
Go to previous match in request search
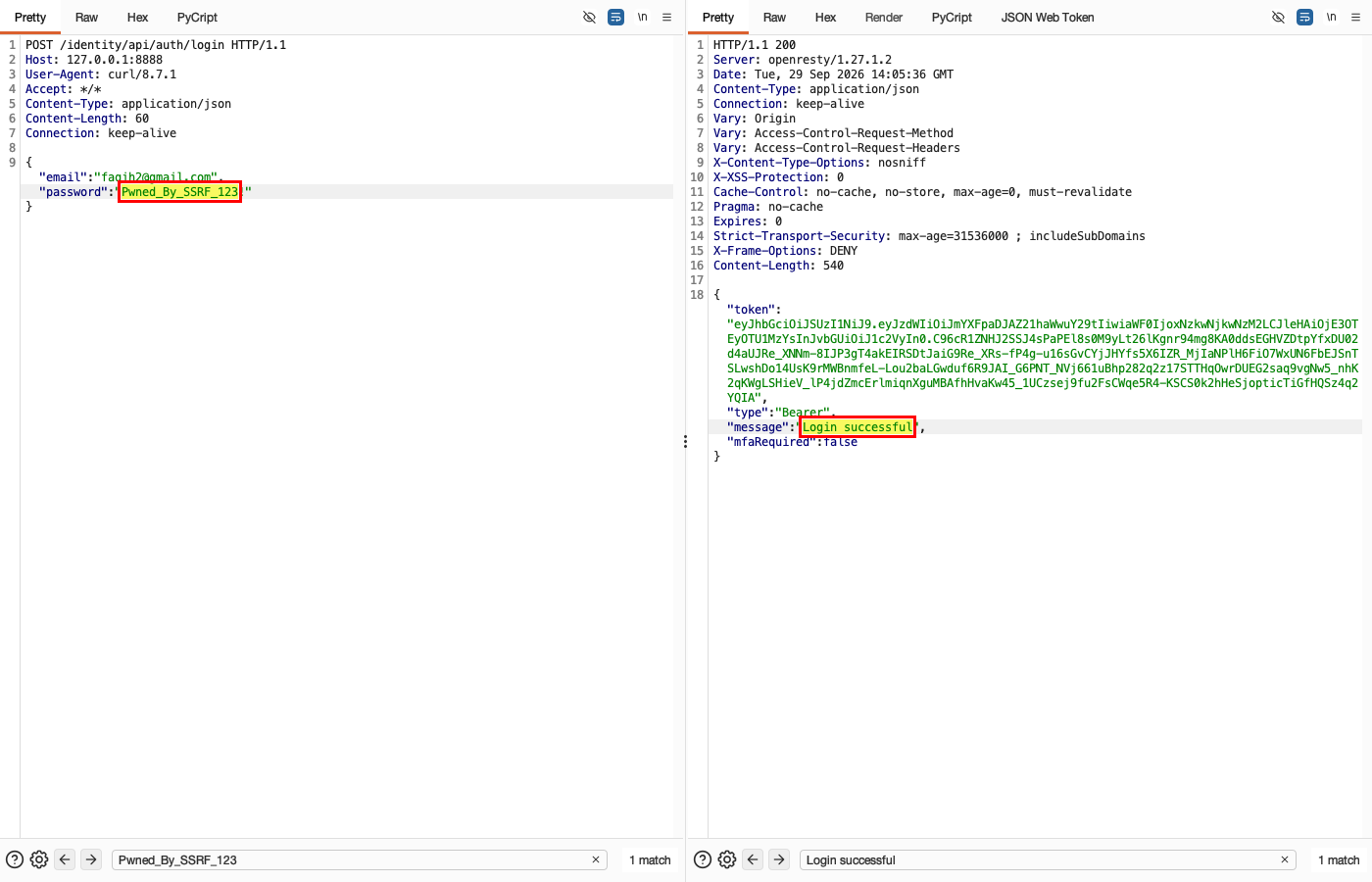click(65, 859)
